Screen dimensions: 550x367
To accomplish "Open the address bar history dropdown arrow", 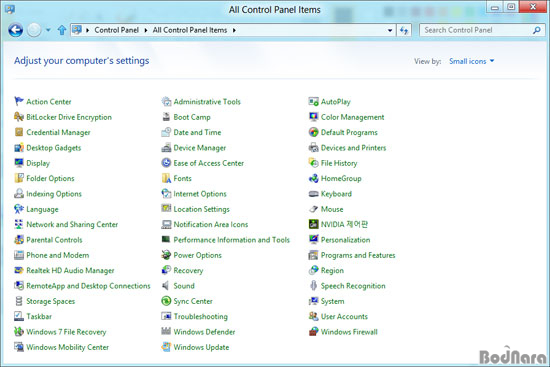I will tap(390, 31).
